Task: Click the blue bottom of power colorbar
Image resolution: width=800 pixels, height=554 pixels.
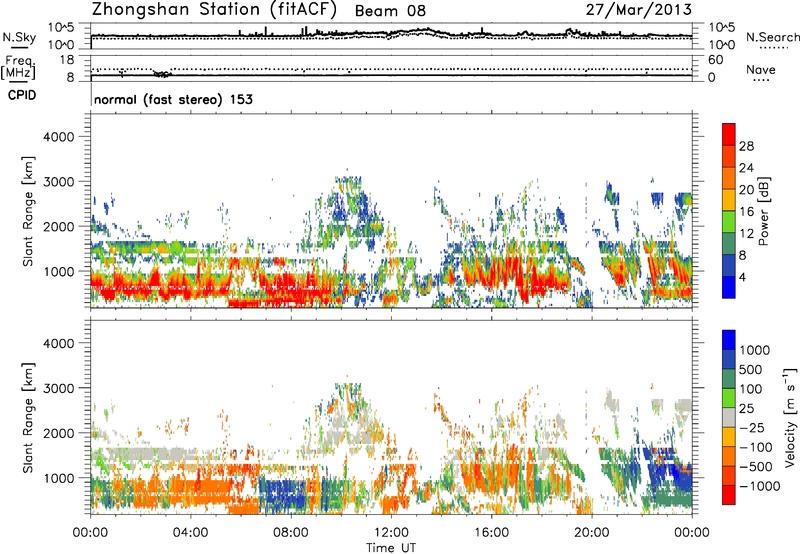Action: point(729,287)
